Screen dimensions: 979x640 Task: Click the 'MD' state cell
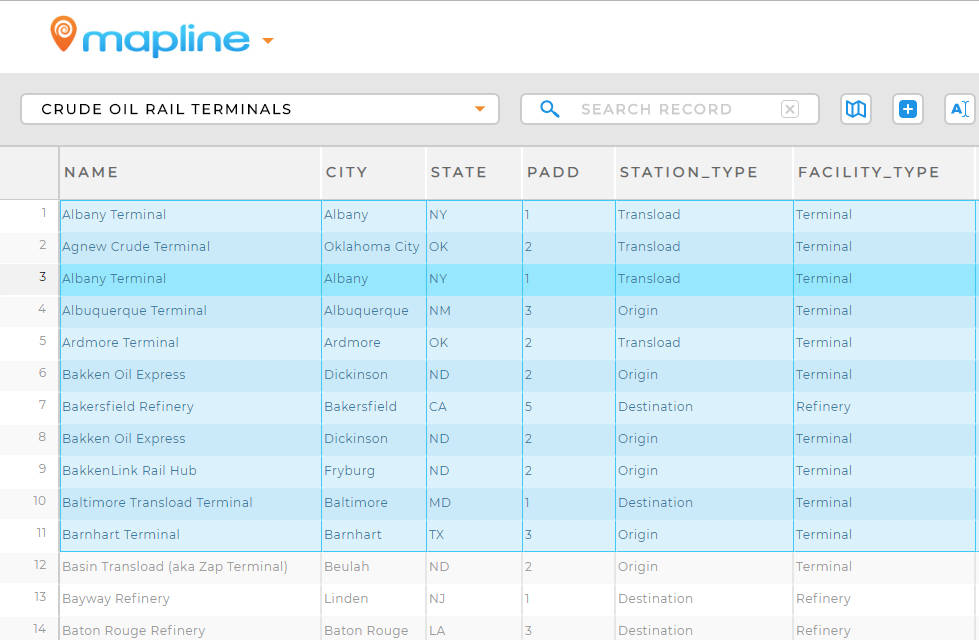[x=474, y=503]
